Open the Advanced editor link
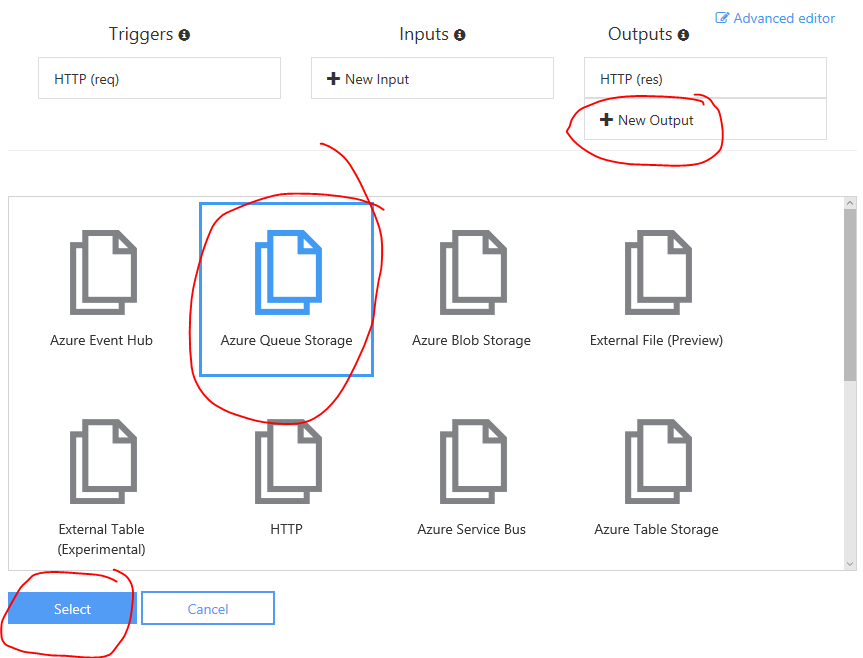This screenshot has height=658, width=863. tap(775, 18)
